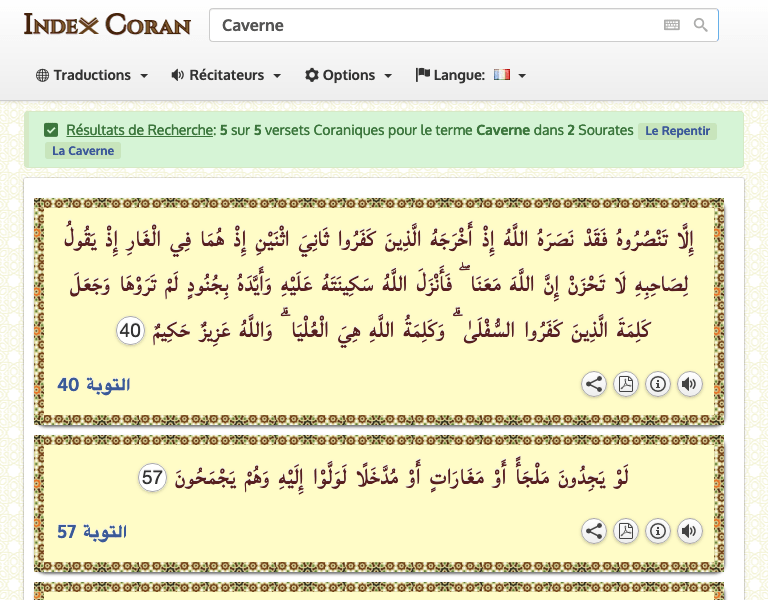Click the search field containing Caverne

tap(430, 25)
